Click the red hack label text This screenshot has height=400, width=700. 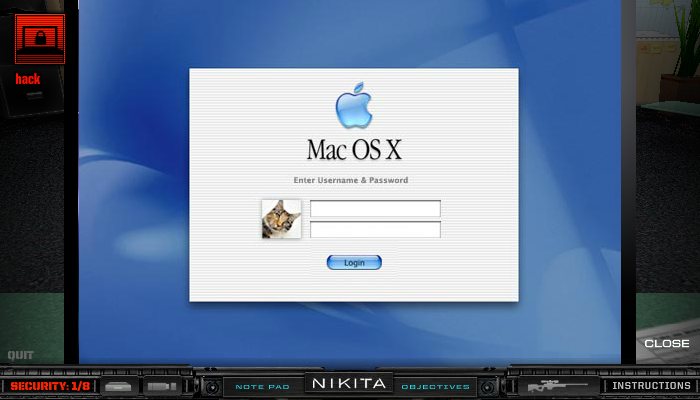pyautogui.click(x=28, y=79)
